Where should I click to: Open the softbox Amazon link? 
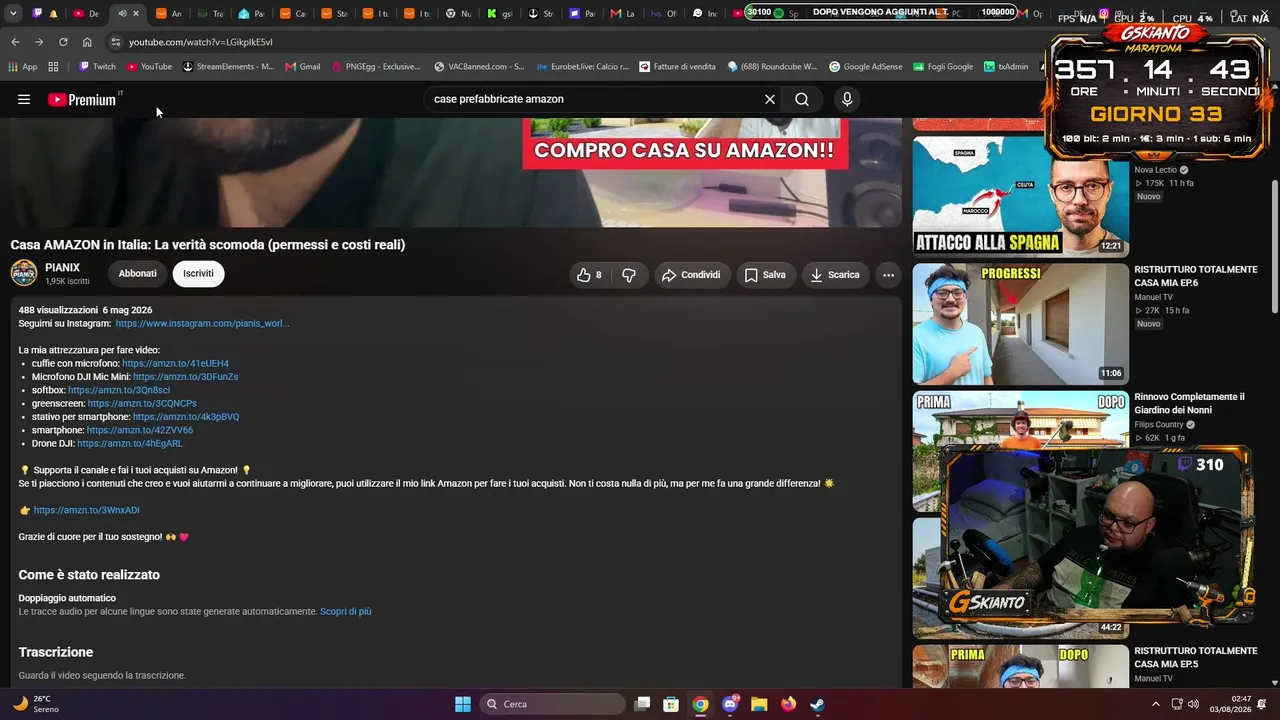[119, 390]
